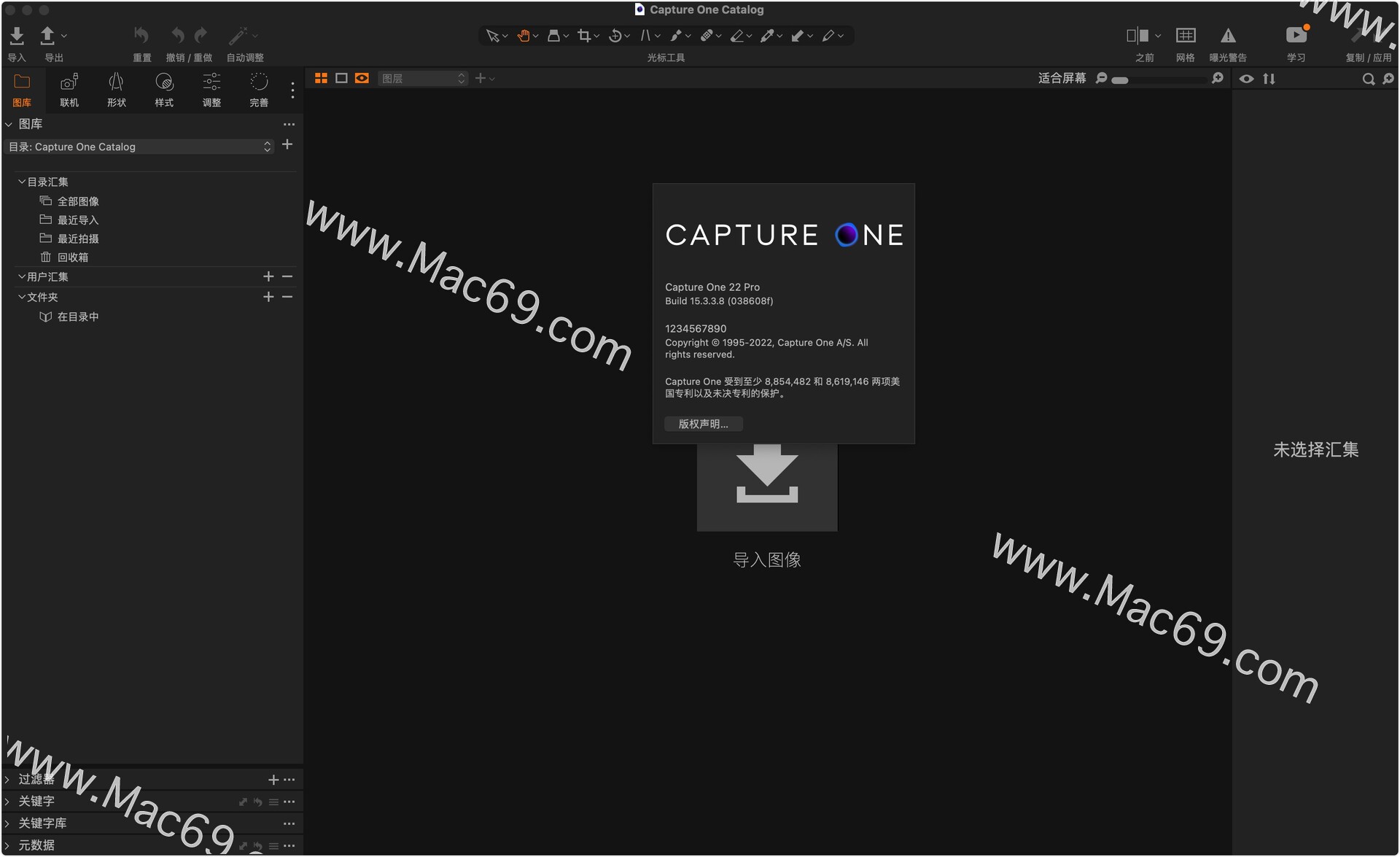
Task: Toggle viewer eye icon above browser
Action: (x=1246, y=79)
